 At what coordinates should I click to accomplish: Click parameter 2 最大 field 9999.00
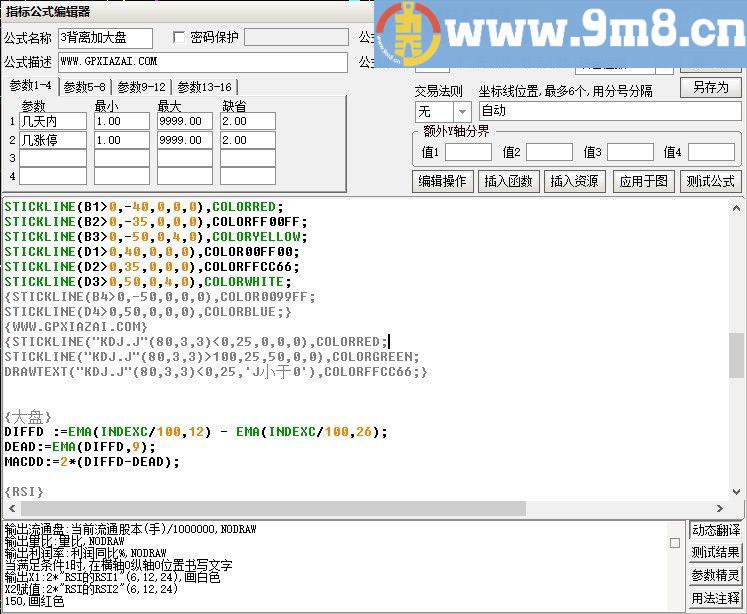(185, 140)
